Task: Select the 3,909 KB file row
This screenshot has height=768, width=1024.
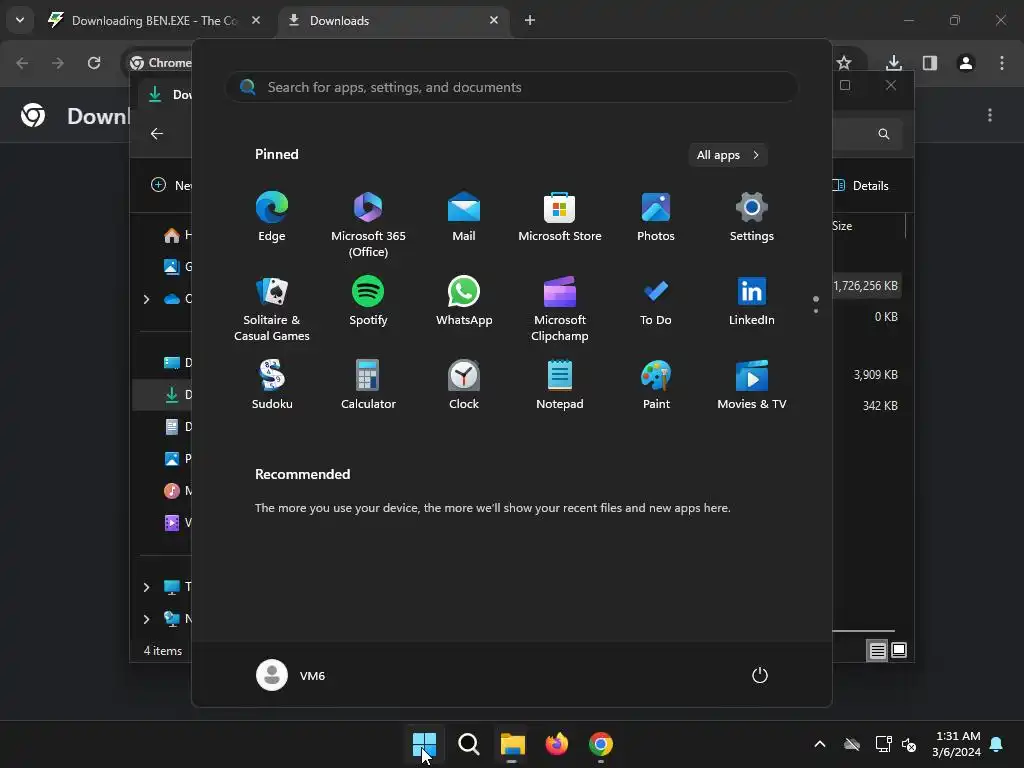Action: coord(867,374)
